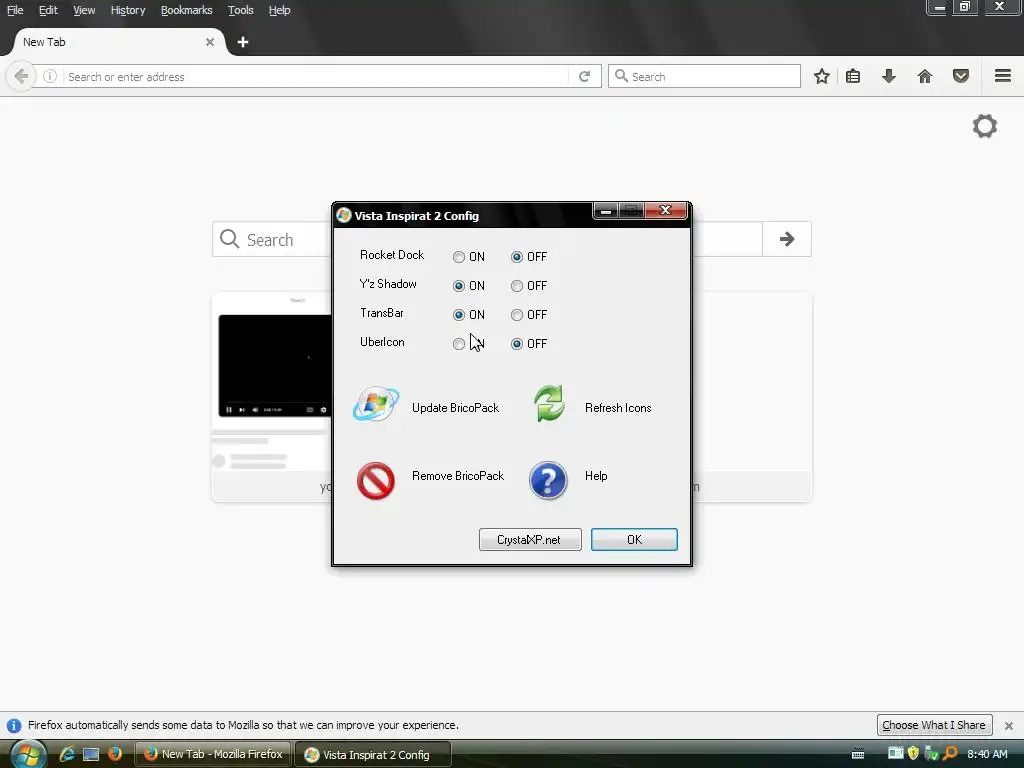Viewport: 1024px width, 768px height.
Task: Open Firefox File menu
Action: click(x=15, y=10)
